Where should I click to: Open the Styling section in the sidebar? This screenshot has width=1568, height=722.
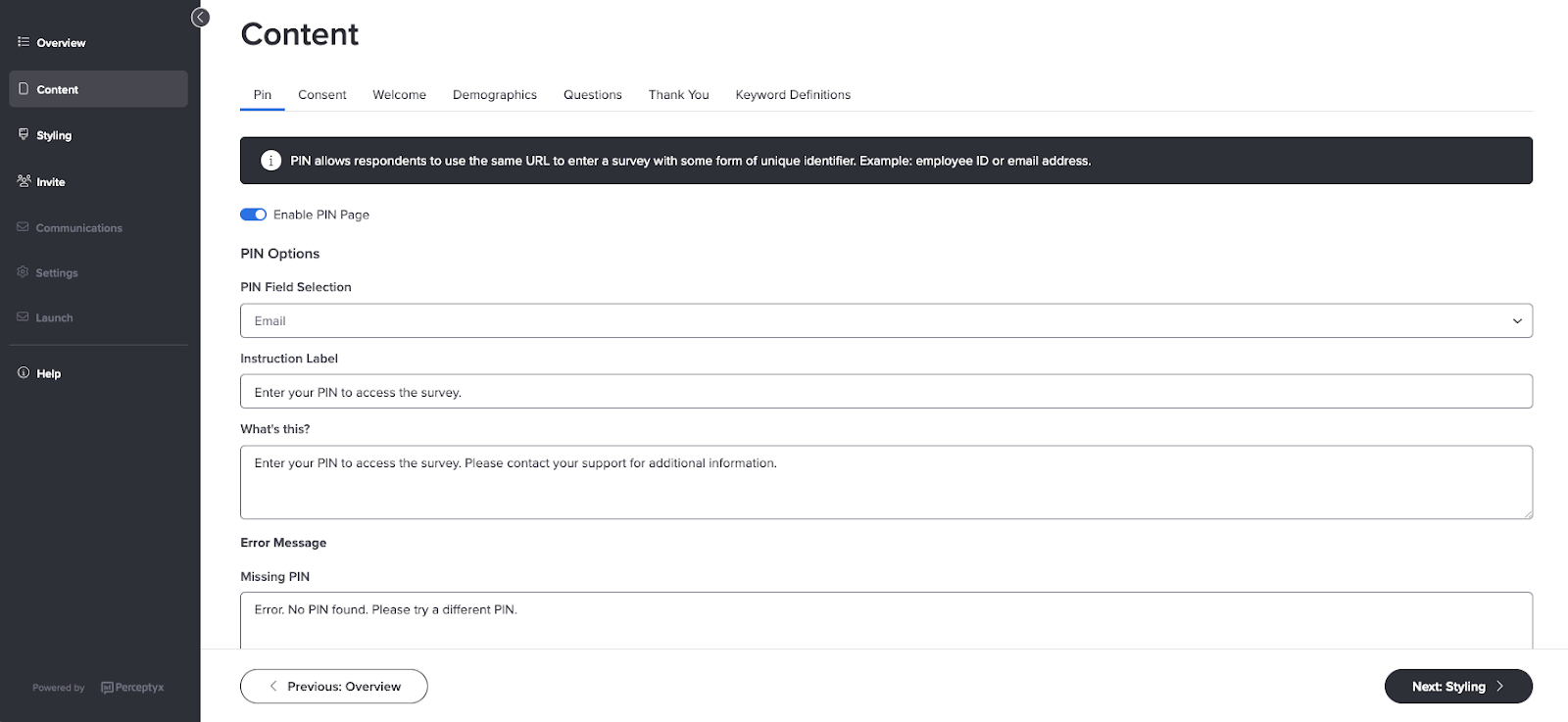tap(98, 135)
